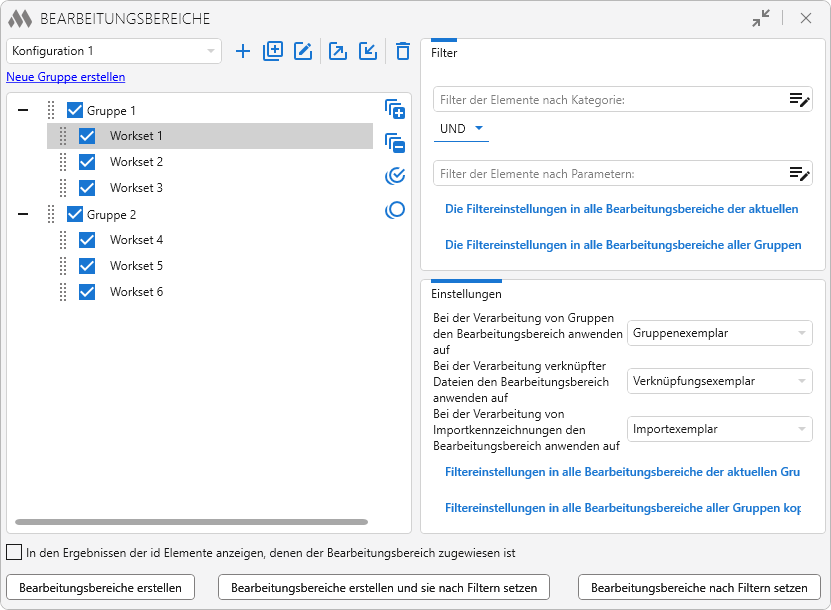Click the plus icon to add configuration

pyautogui.click(x=243, y=51)
